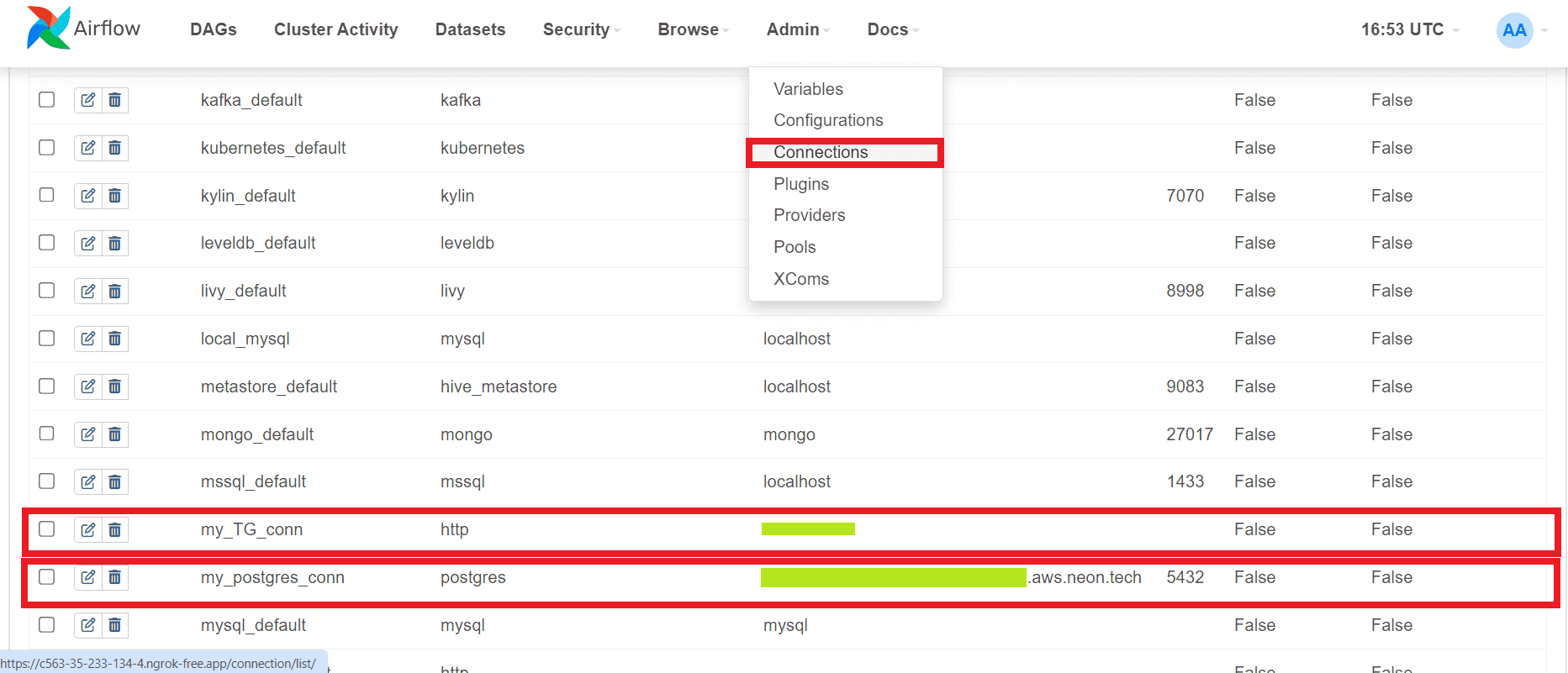Viewport: 1568px width, 673px height.
Task: Tick the checkbox for my_postgres_conn
Action: pyautogui.click(x=47, y=576)
